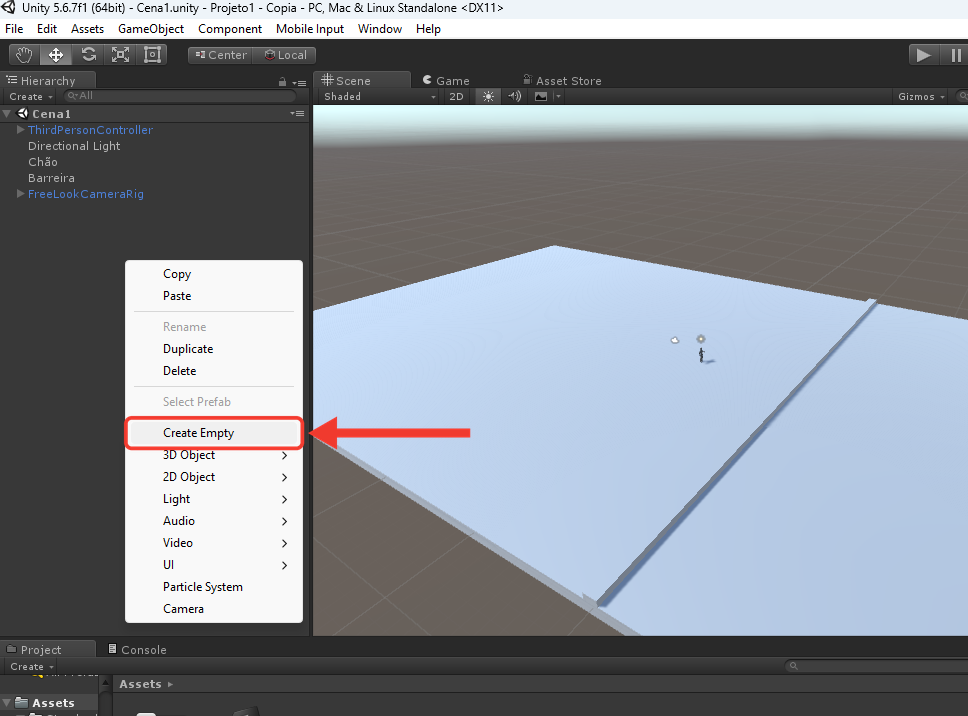Open the Component menu
This screenshot has width=968, height=716.
click(x=230, y=29)
